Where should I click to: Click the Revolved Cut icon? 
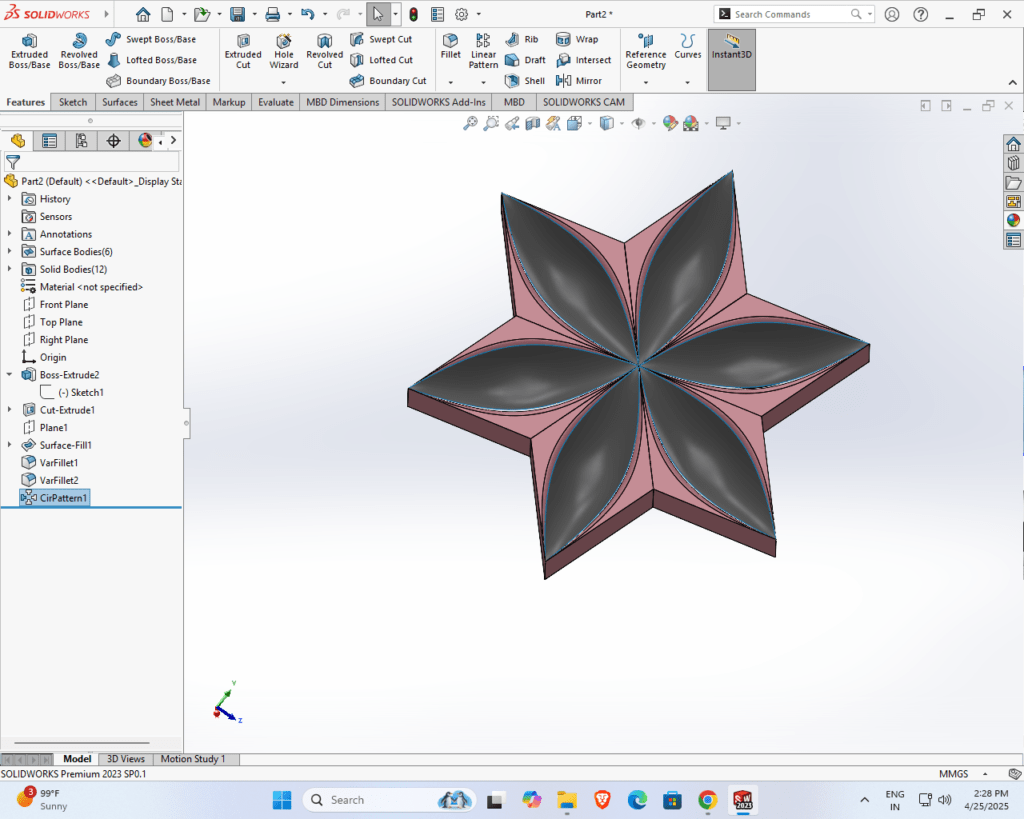pos(324,51)
